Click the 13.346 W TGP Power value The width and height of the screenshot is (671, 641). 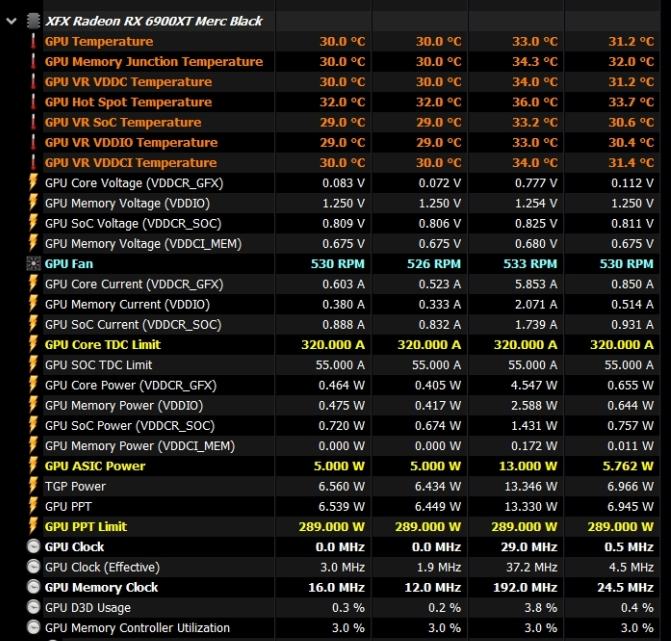tap(531, 486)
